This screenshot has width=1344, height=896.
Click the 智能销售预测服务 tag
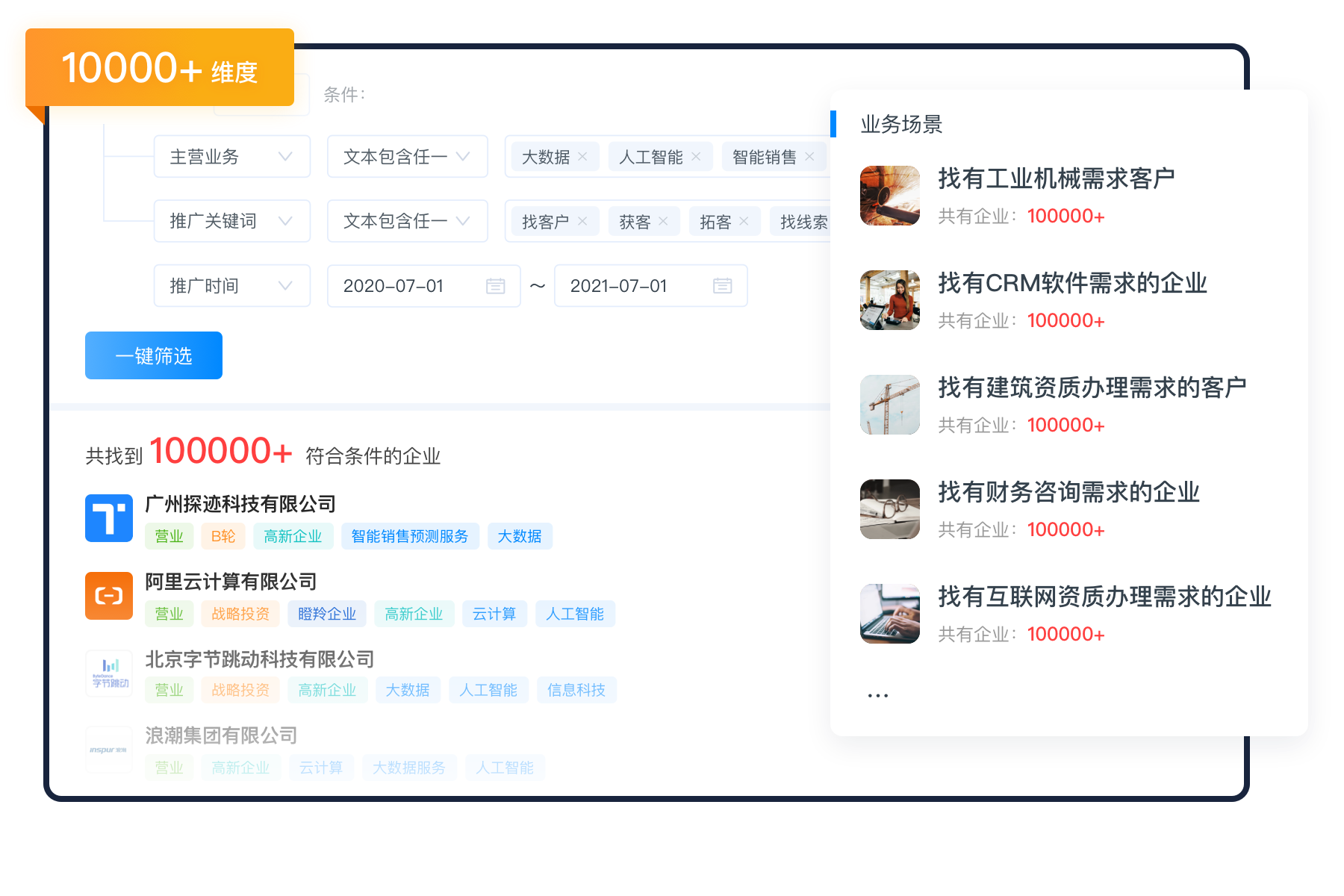click(x=410, y=536)
